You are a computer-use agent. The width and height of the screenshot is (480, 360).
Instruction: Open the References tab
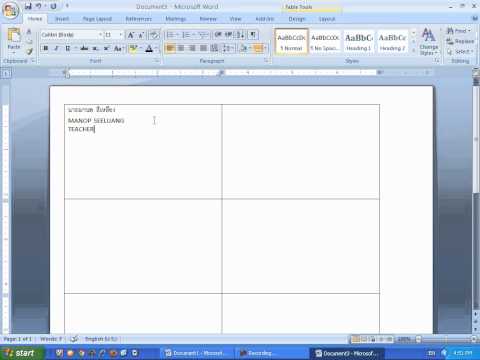click(x=138, y=19)
